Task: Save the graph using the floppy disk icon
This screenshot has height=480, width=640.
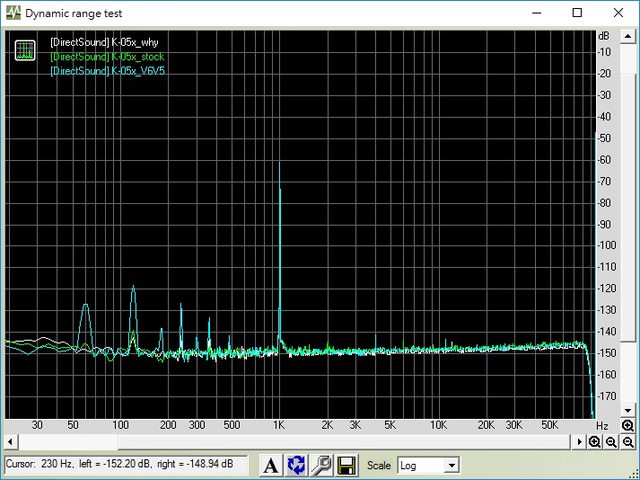Action: pos(347,465)
